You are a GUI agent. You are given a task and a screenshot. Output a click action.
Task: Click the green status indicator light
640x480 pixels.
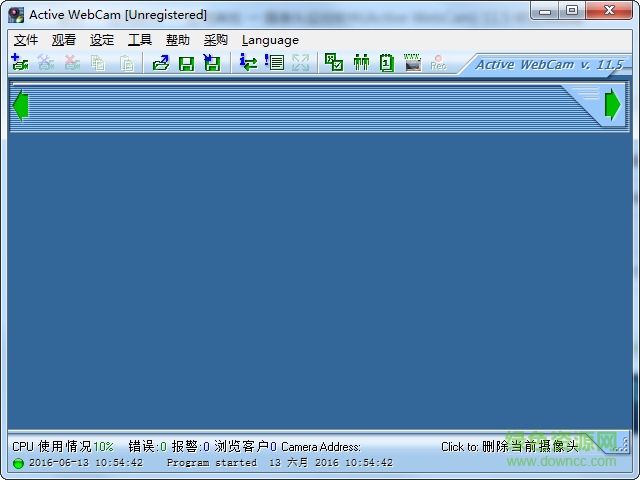coord(18,463)
